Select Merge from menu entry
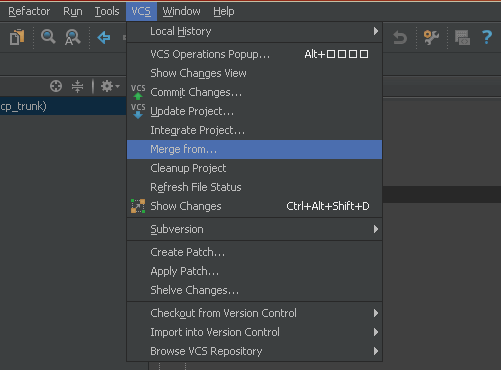Viewport: 501px width, 370px height. tap(254, 149)
